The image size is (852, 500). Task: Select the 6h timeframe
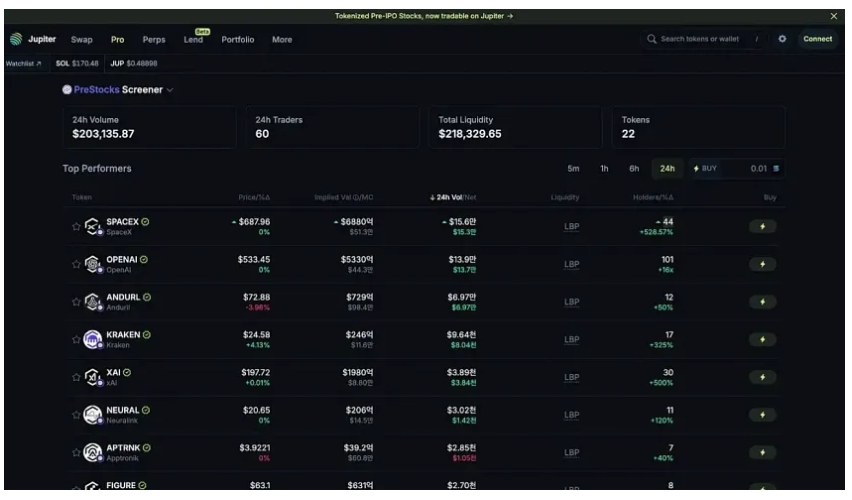(x=634, y=168)
